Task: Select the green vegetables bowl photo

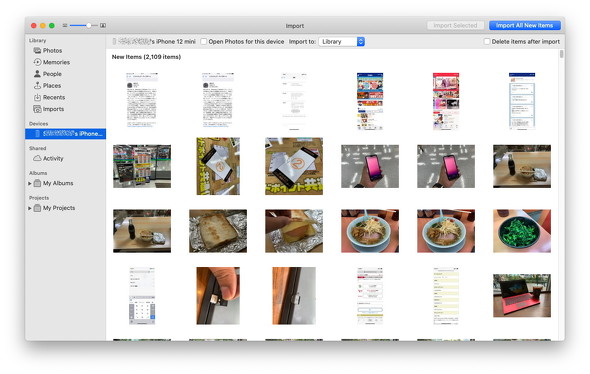Action: (x=522, y=231)
